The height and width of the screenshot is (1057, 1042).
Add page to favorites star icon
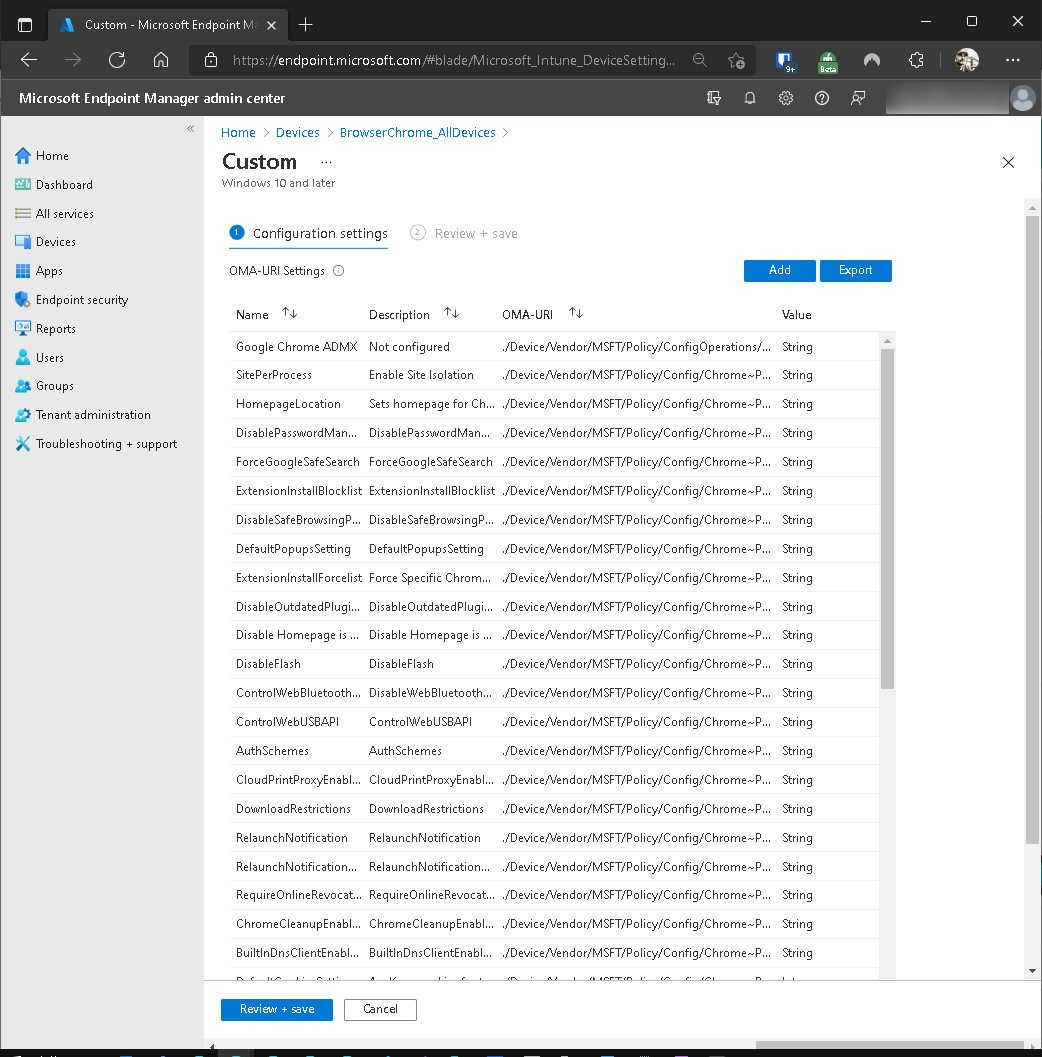(x=736, y=61)
